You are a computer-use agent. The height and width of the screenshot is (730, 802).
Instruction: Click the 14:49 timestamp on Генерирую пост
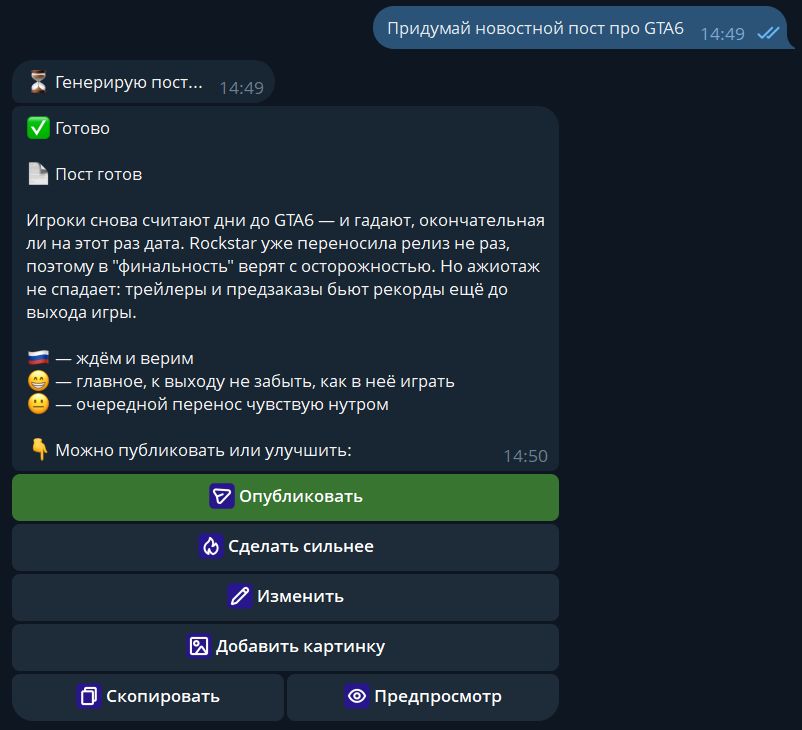[241, 88]
